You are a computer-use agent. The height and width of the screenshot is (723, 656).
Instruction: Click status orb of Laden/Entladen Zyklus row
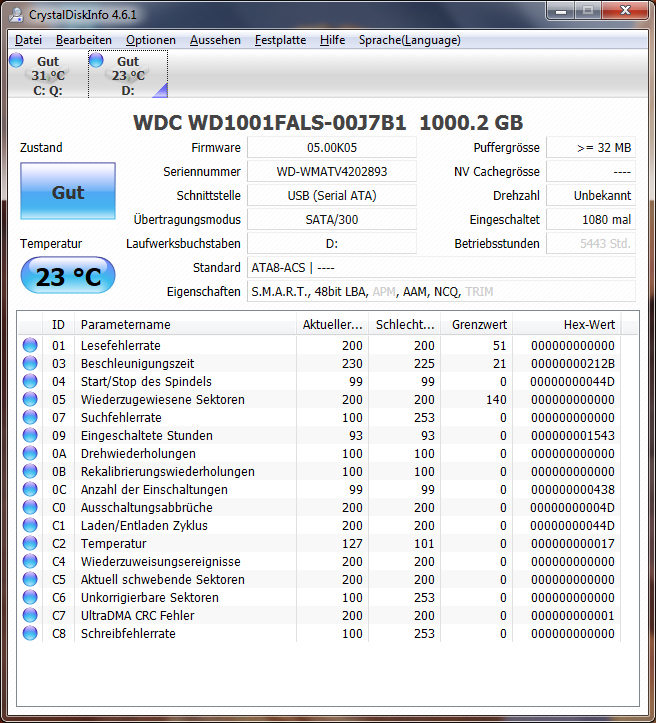click(x=30, y=525)
